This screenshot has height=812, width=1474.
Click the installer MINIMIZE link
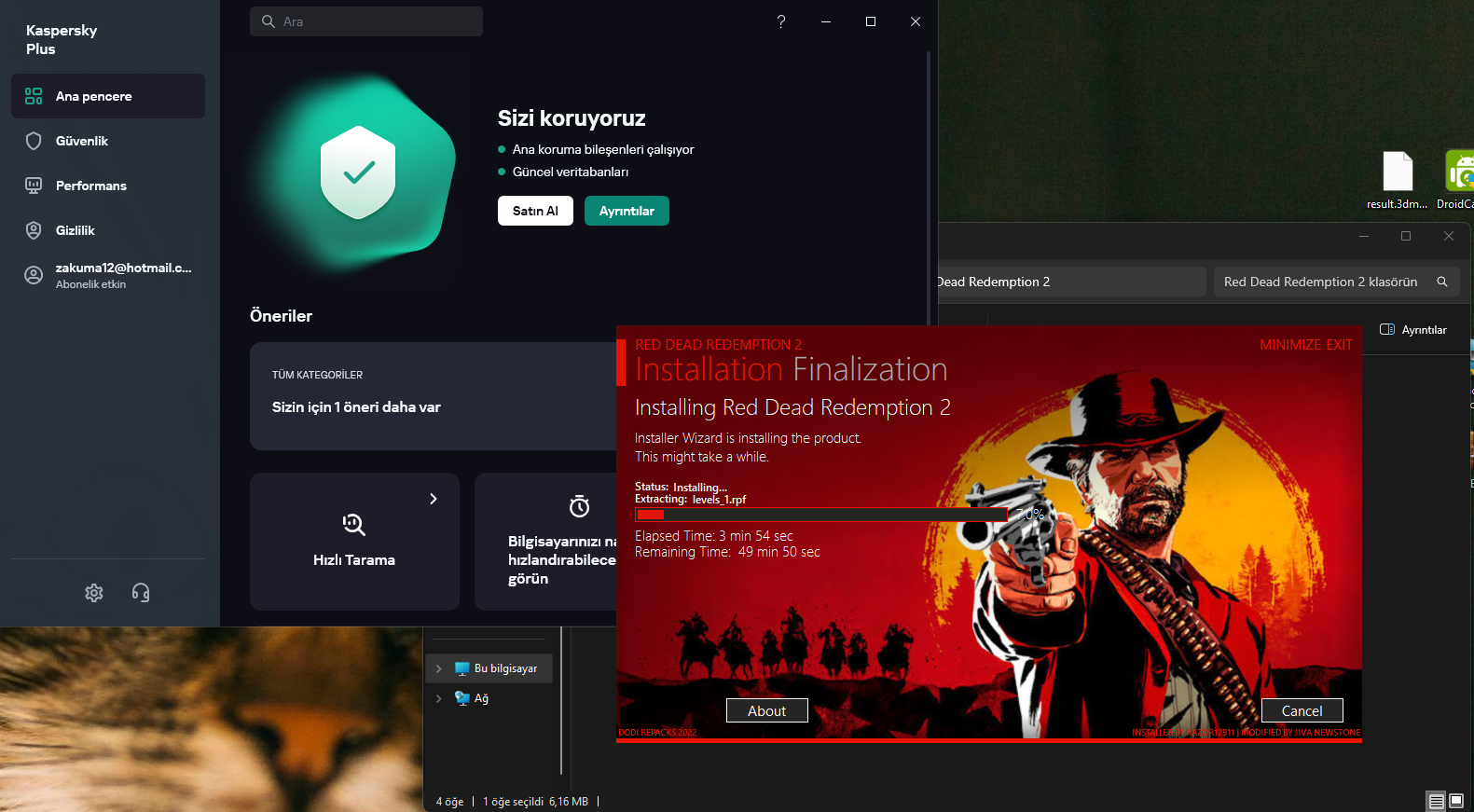click(x=1290, y=345)
